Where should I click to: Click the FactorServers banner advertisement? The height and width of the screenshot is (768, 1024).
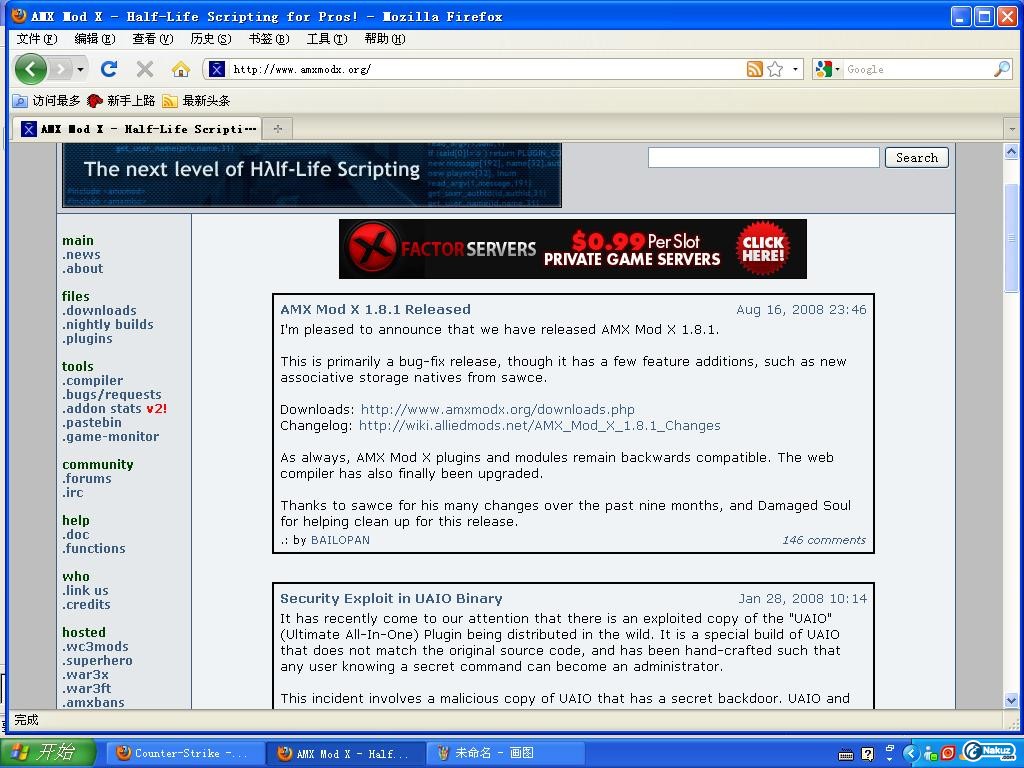pyautogui.click(x=572, y=249)
